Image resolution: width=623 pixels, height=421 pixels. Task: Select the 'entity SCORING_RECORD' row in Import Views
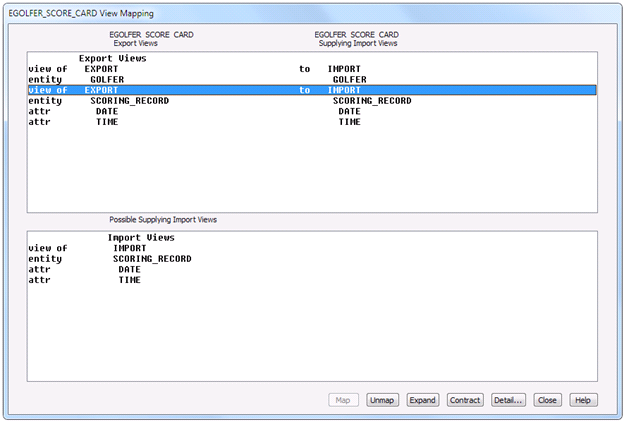coord(312,259)
